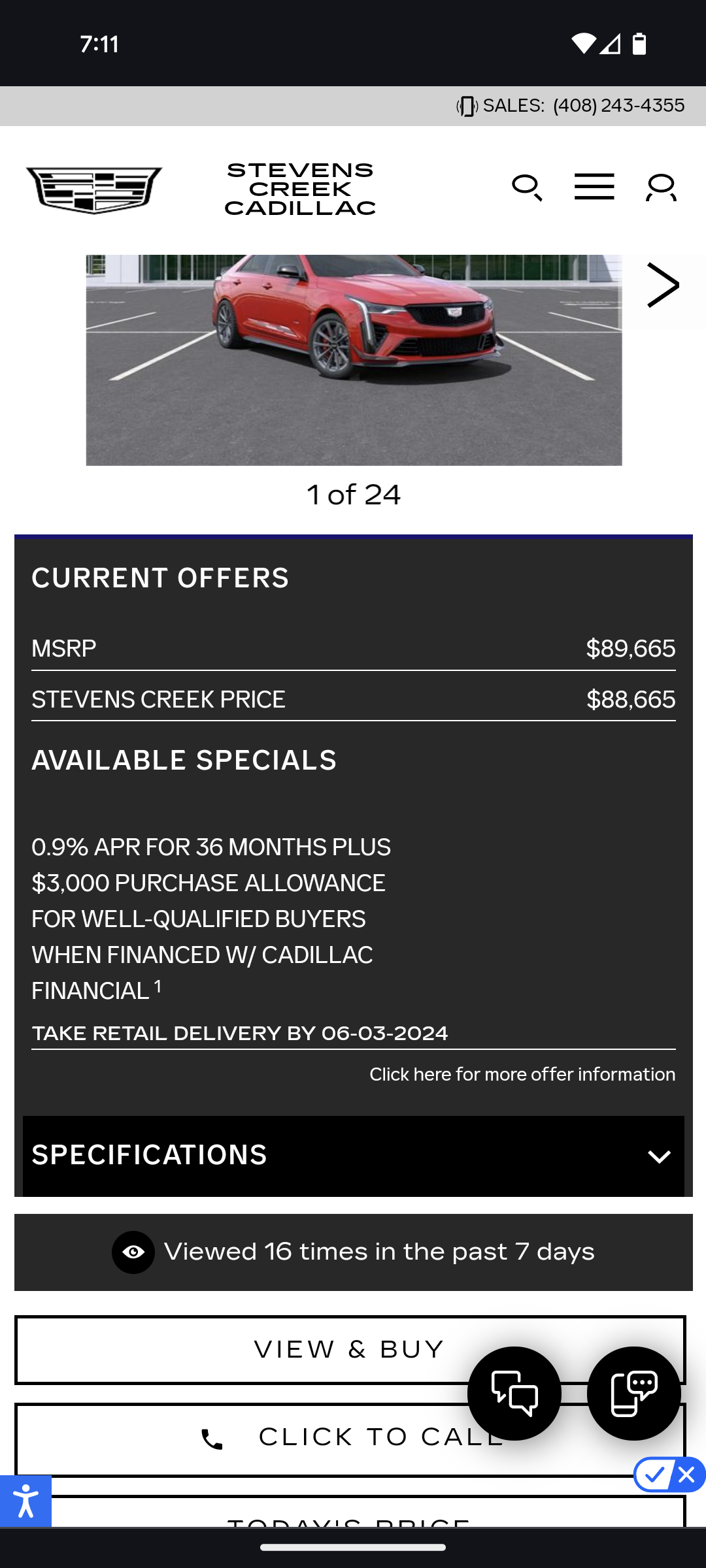Tap the eye icon by view count

[133, 1252]
